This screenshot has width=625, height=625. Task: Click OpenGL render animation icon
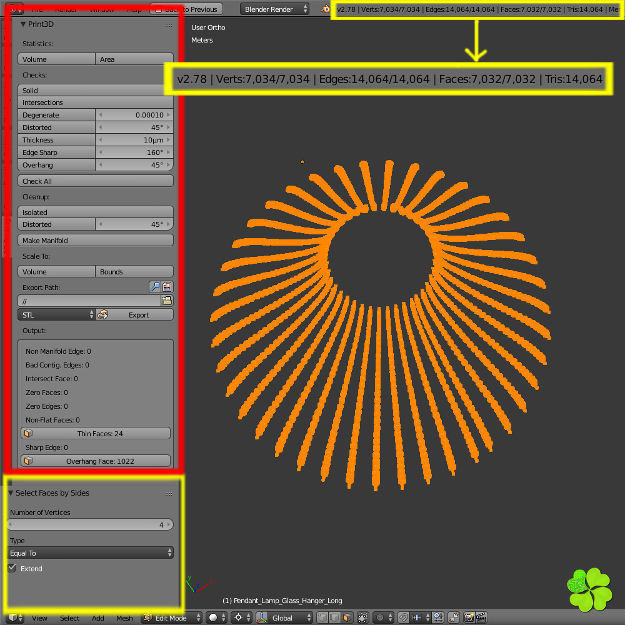pos(481,617)
